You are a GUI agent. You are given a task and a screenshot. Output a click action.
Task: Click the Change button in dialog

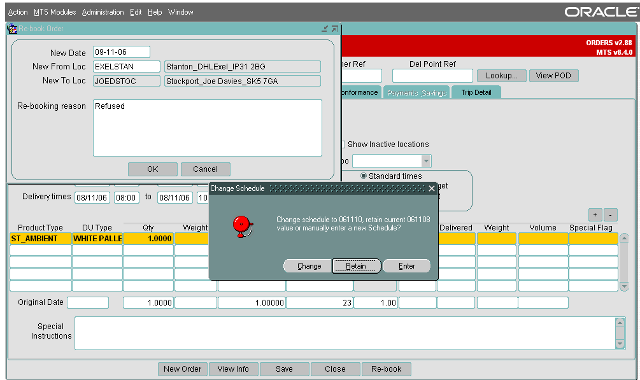click(x=309, y=266)
